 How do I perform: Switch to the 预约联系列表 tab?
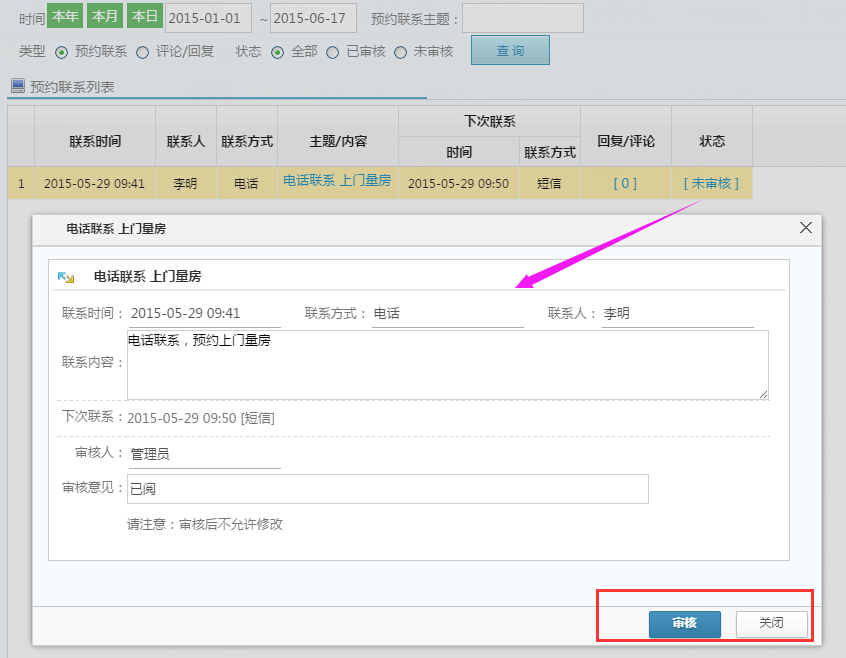coord(72,87)
